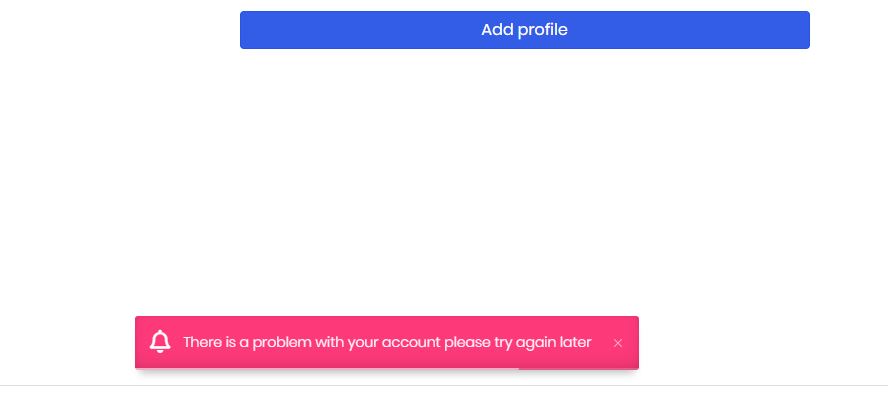Click the horizontal divider line below the toast

(444, 386)
